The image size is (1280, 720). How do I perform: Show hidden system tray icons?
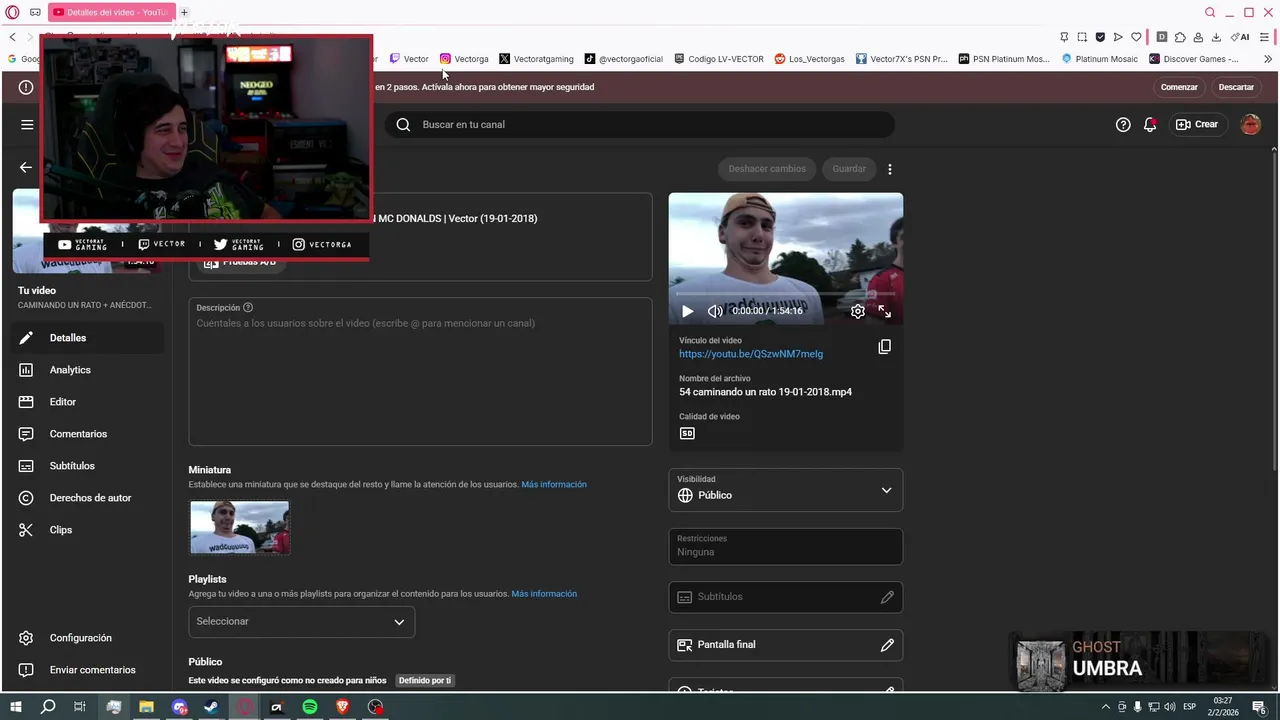pos(1105,707)
